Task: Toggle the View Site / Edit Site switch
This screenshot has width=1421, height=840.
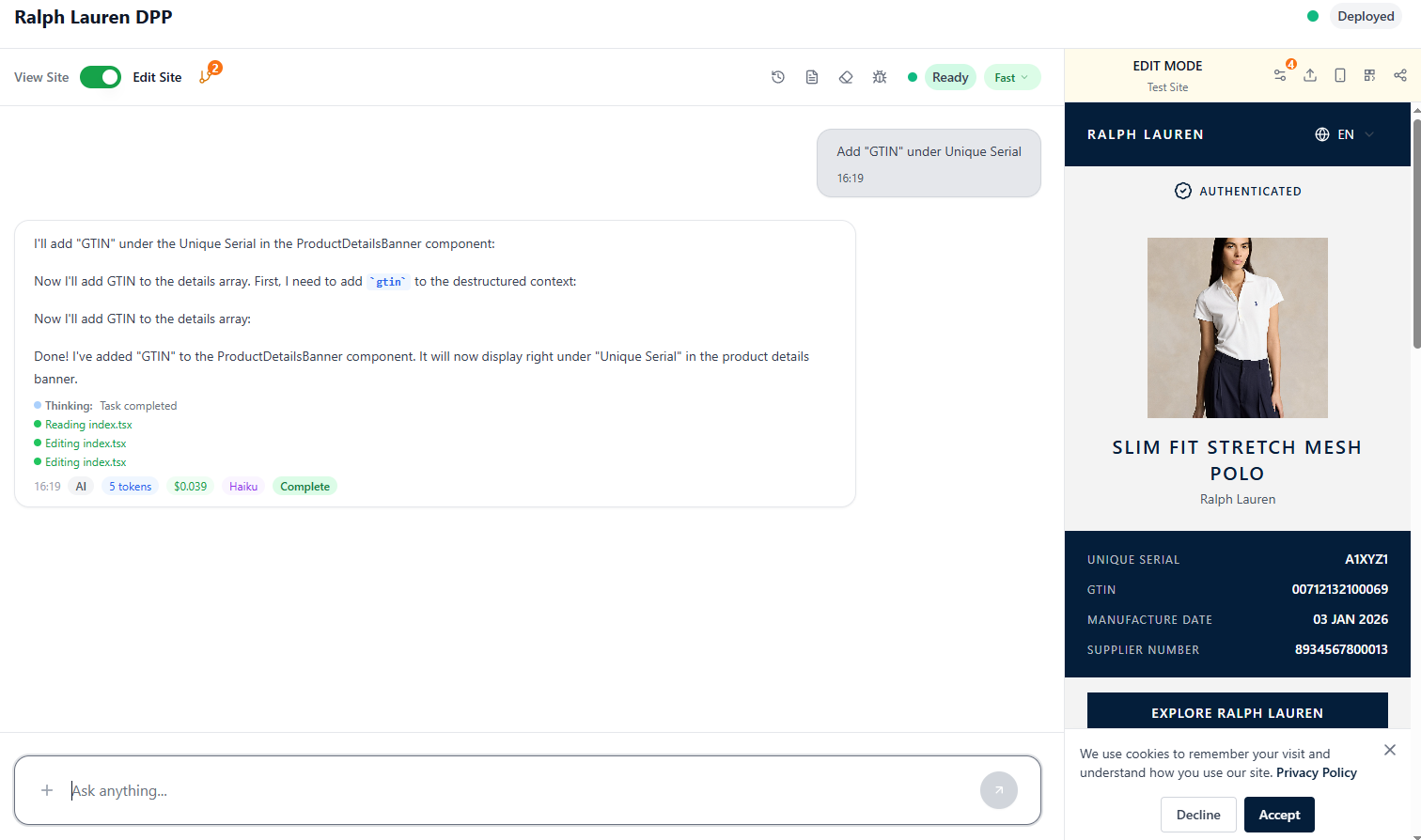Action: [101, 77]
